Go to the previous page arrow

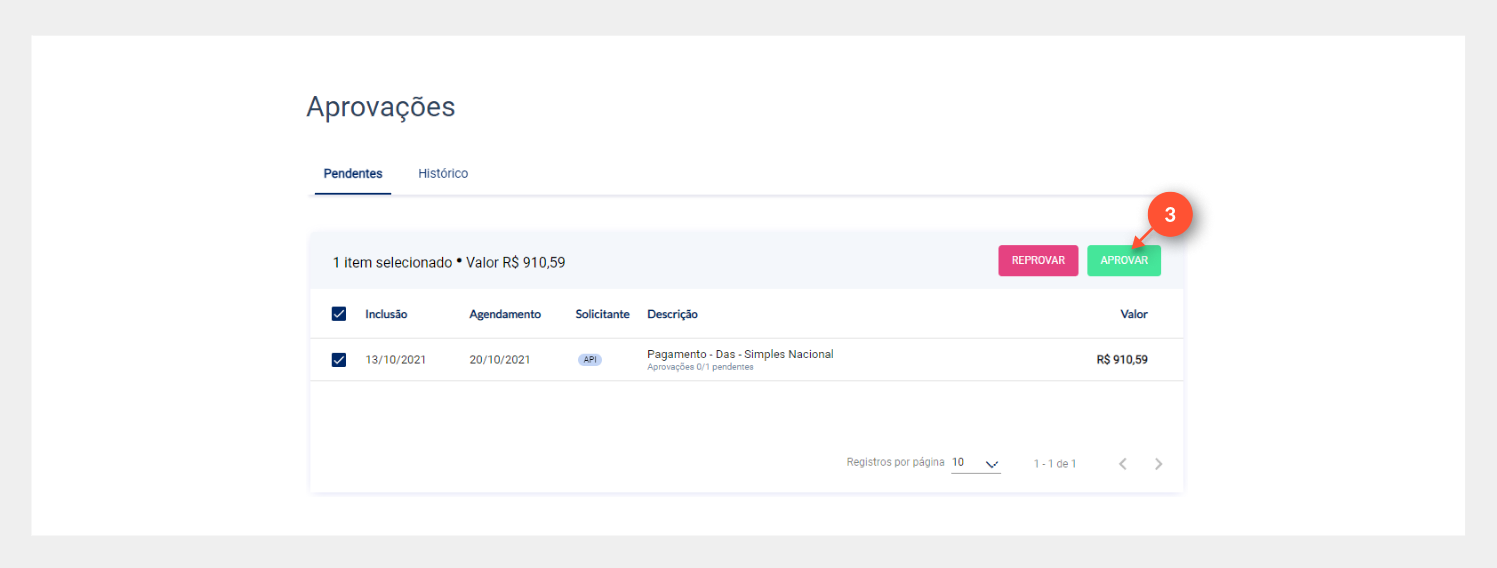click(1122, 464)
